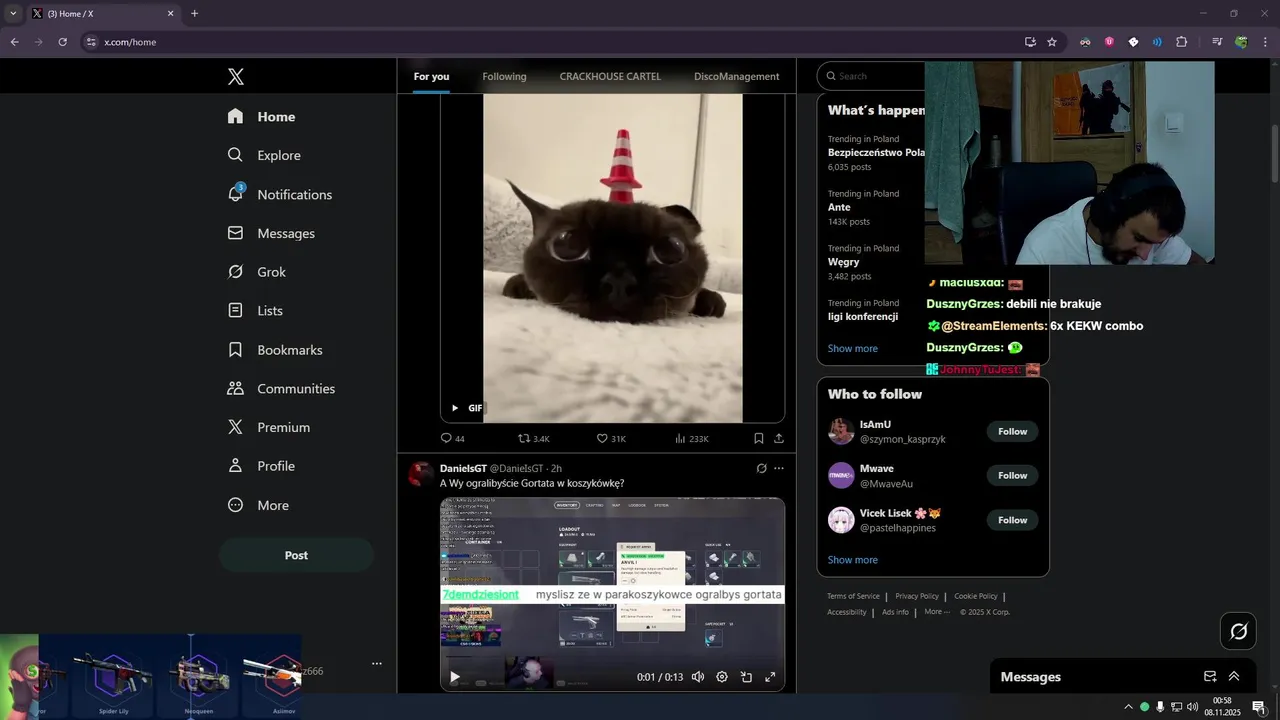The image size is (1280, 720).
Task: Open Bookmarks in the sidebar
Action: pyautogui.click(x=275, y=350)
